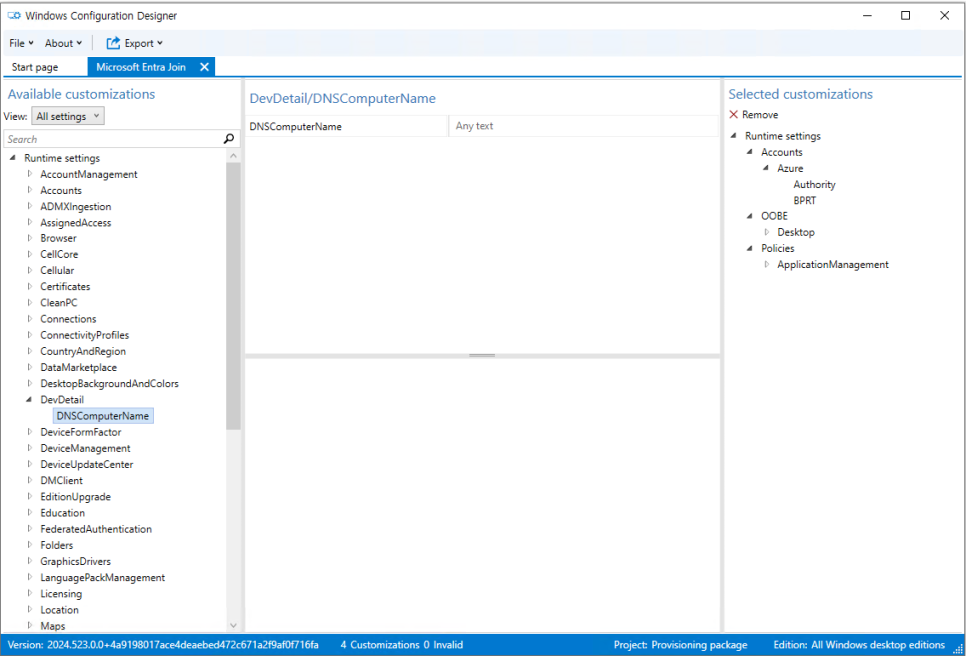
Task: Select Education tree item
Action: pos(63,512)
